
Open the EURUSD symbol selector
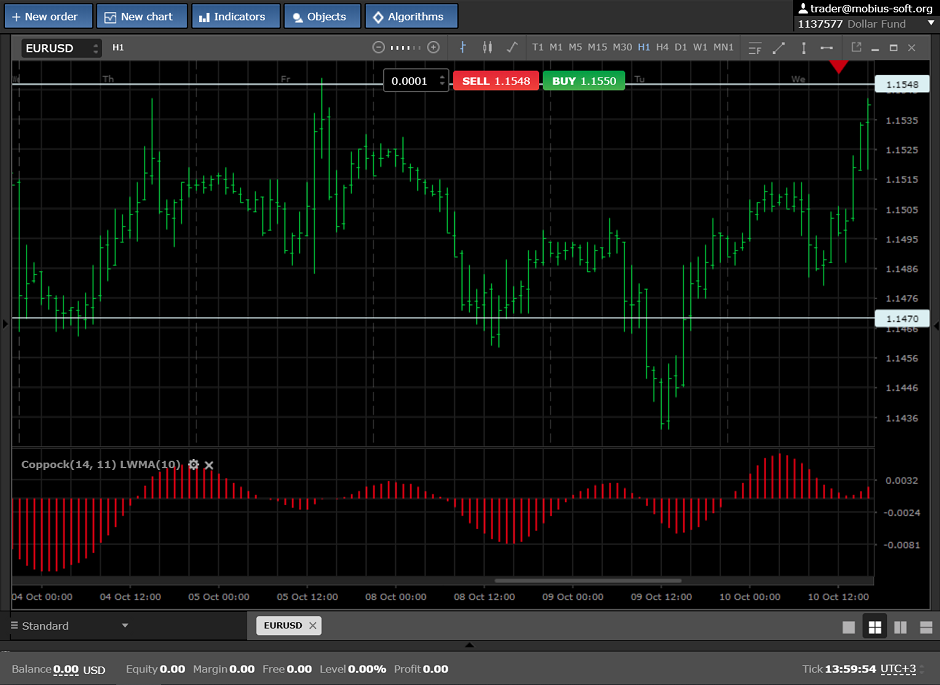coord(61,48)
